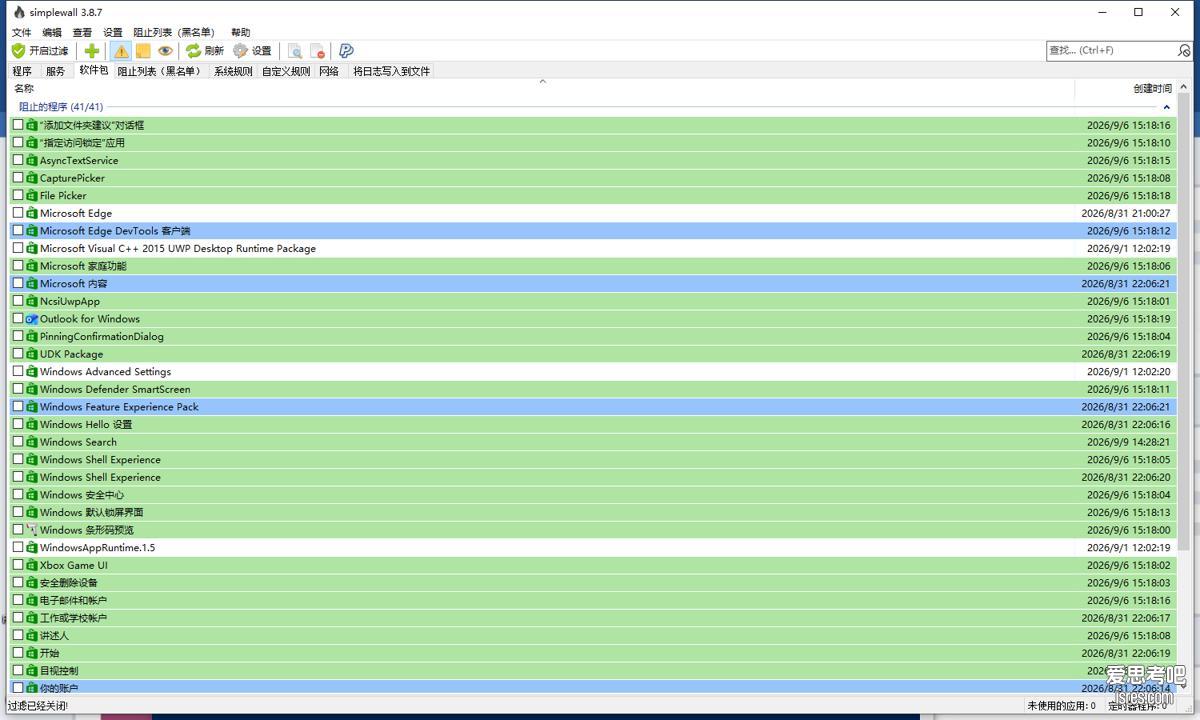The image size is (1200, 720).
Task: Check the Windows Defender SmartScreen checkbox
Action: coord(18,389)
